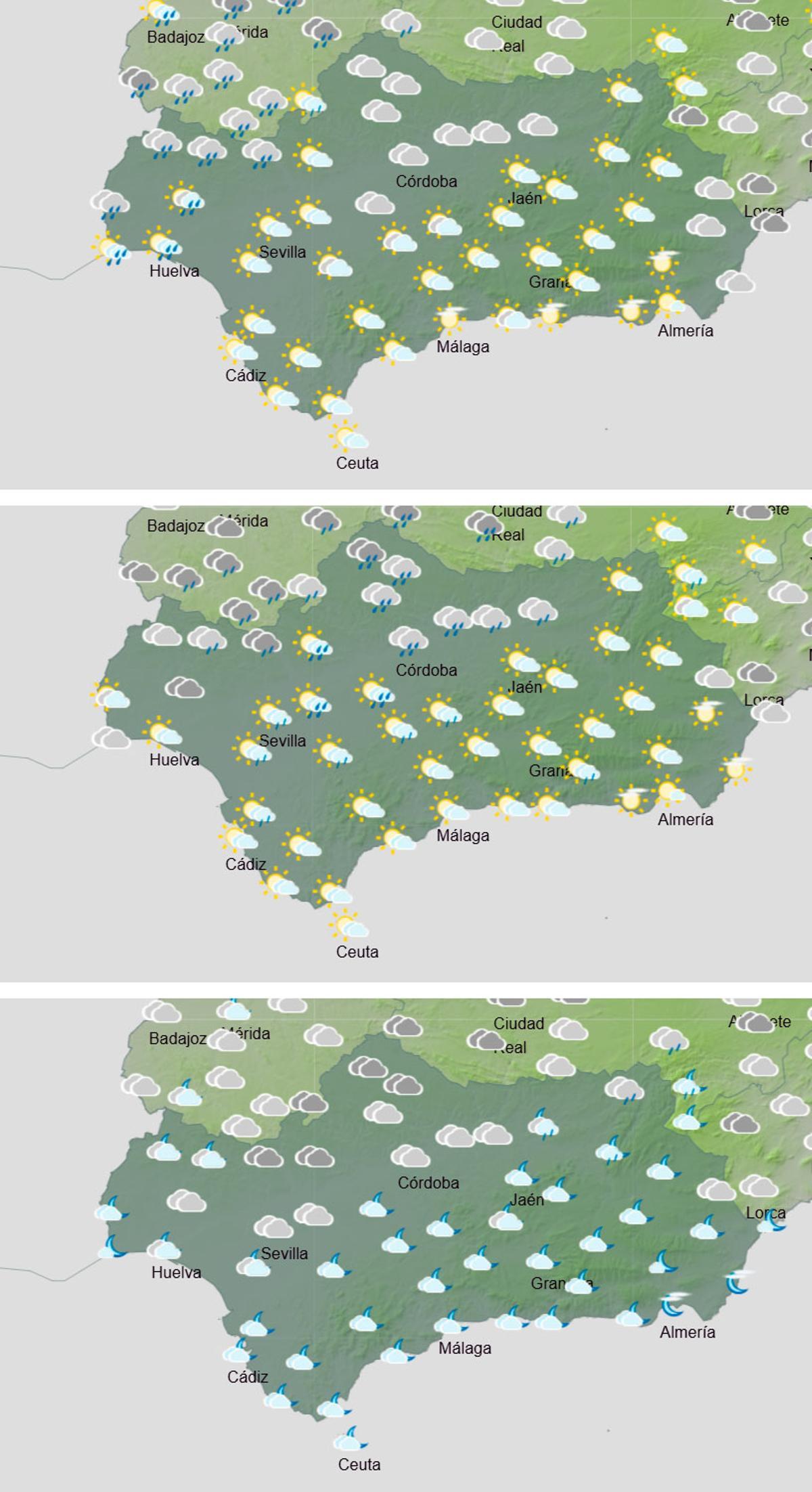
Task: Select the Jaén label in the middle map
Action: pyautogui.click(x=525, y=687)
